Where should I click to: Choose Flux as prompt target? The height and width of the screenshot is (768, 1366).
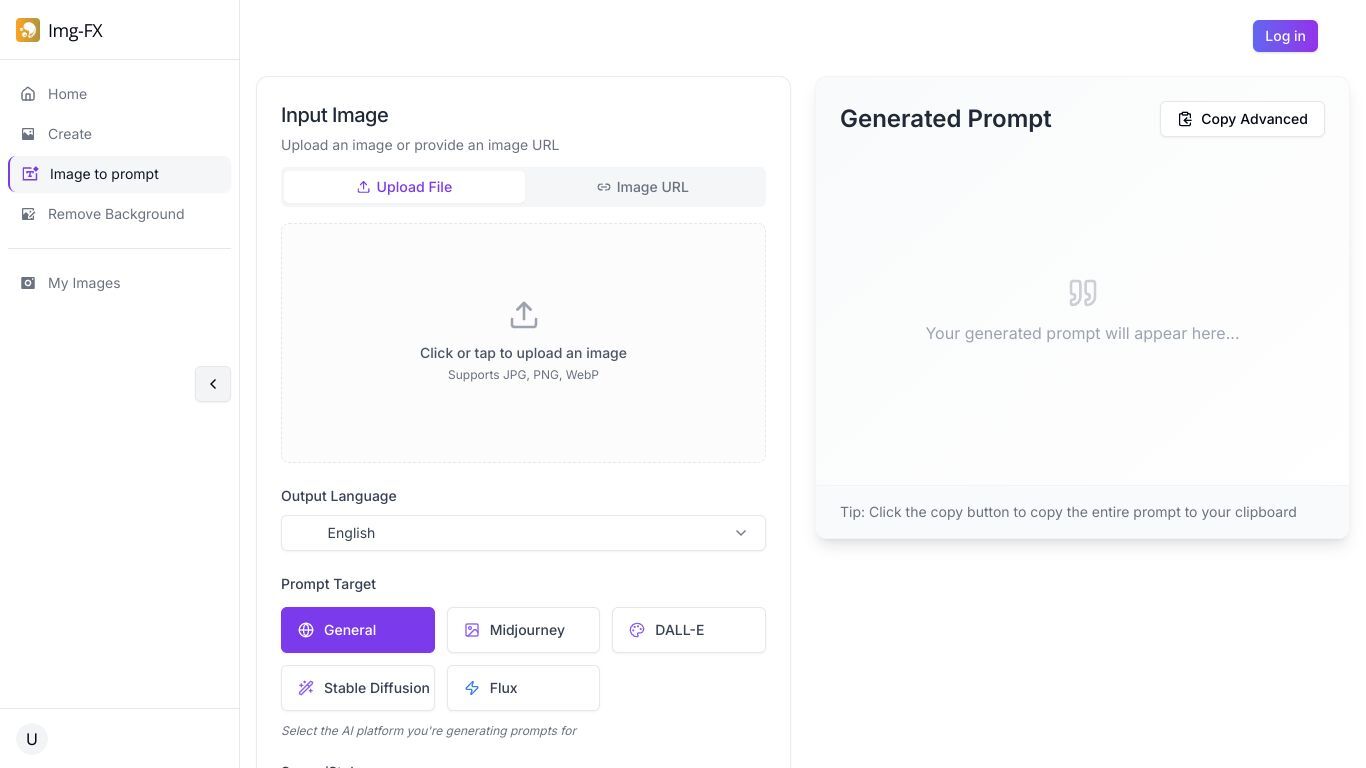[523, 688]
